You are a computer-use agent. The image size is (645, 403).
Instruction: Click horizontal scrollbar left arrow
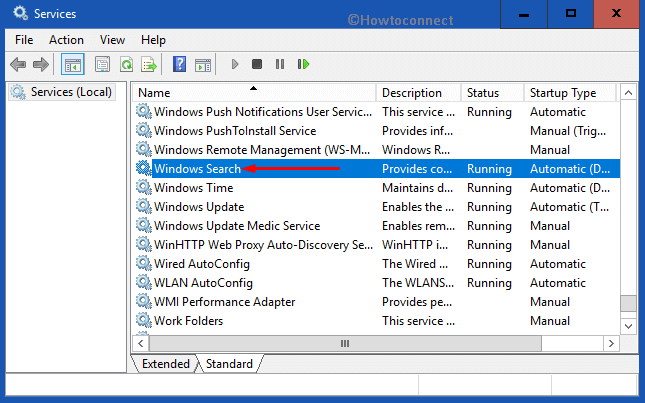coord(141,343)
